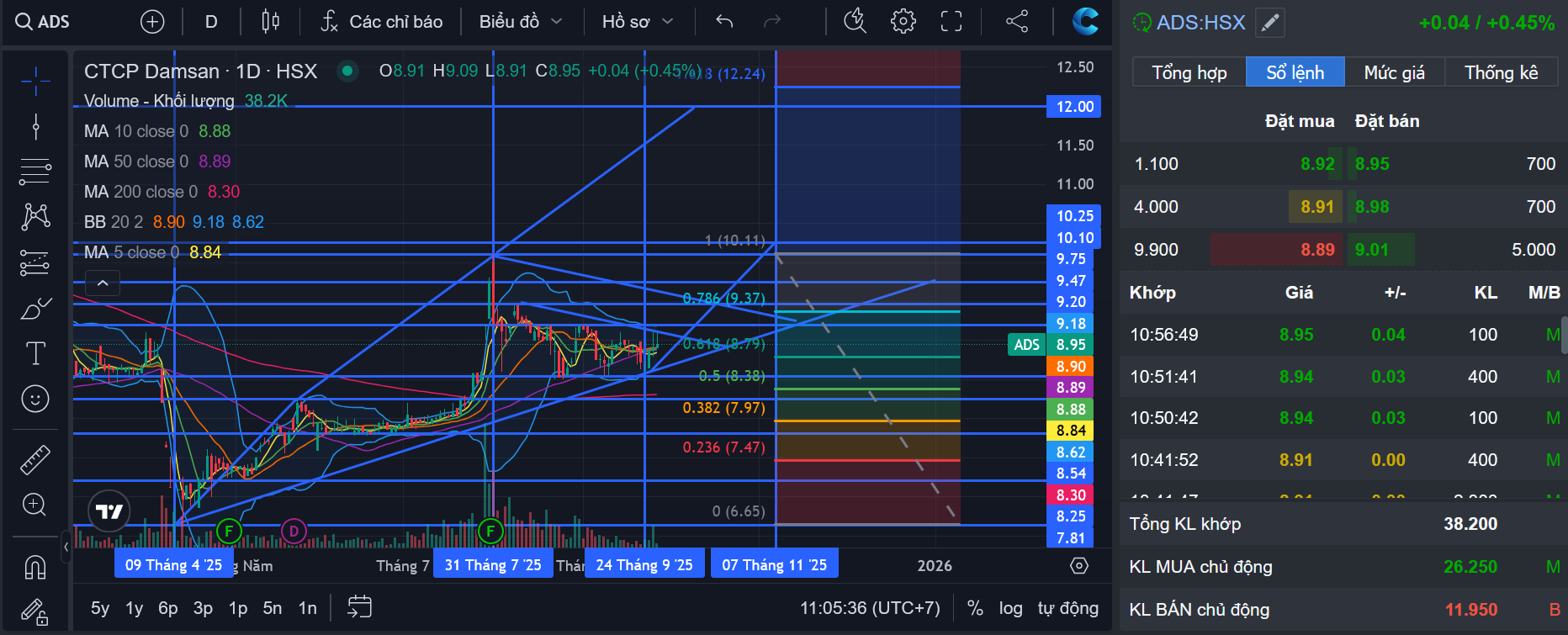1568x635 pixels.
Task: Toggle tự động auto scale
Action: 1068,607
